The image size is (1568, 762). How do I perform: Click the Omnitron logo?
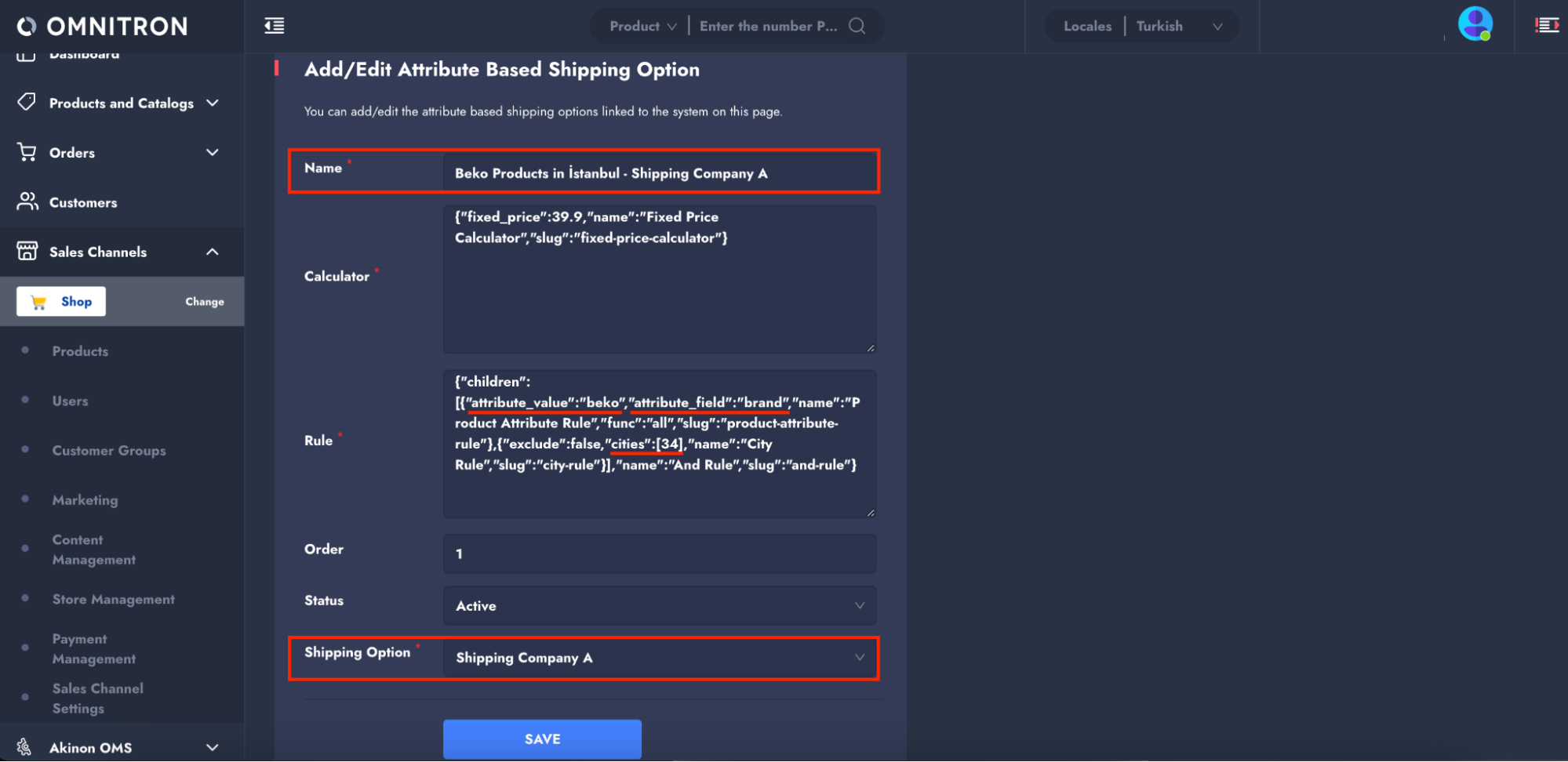pyautogui.click(x=103, y=27)
